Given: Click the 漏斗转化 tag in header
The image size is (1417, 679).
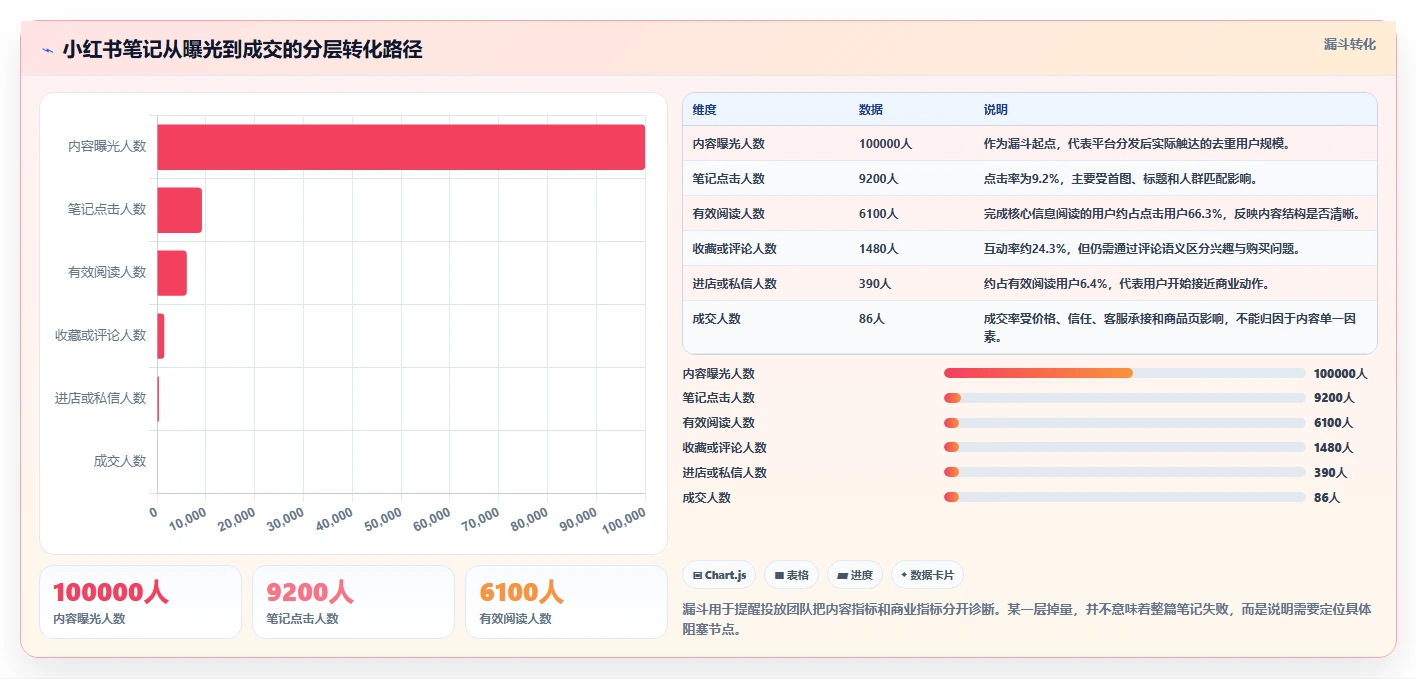Looking at the screenshot, I should 1349,44.
